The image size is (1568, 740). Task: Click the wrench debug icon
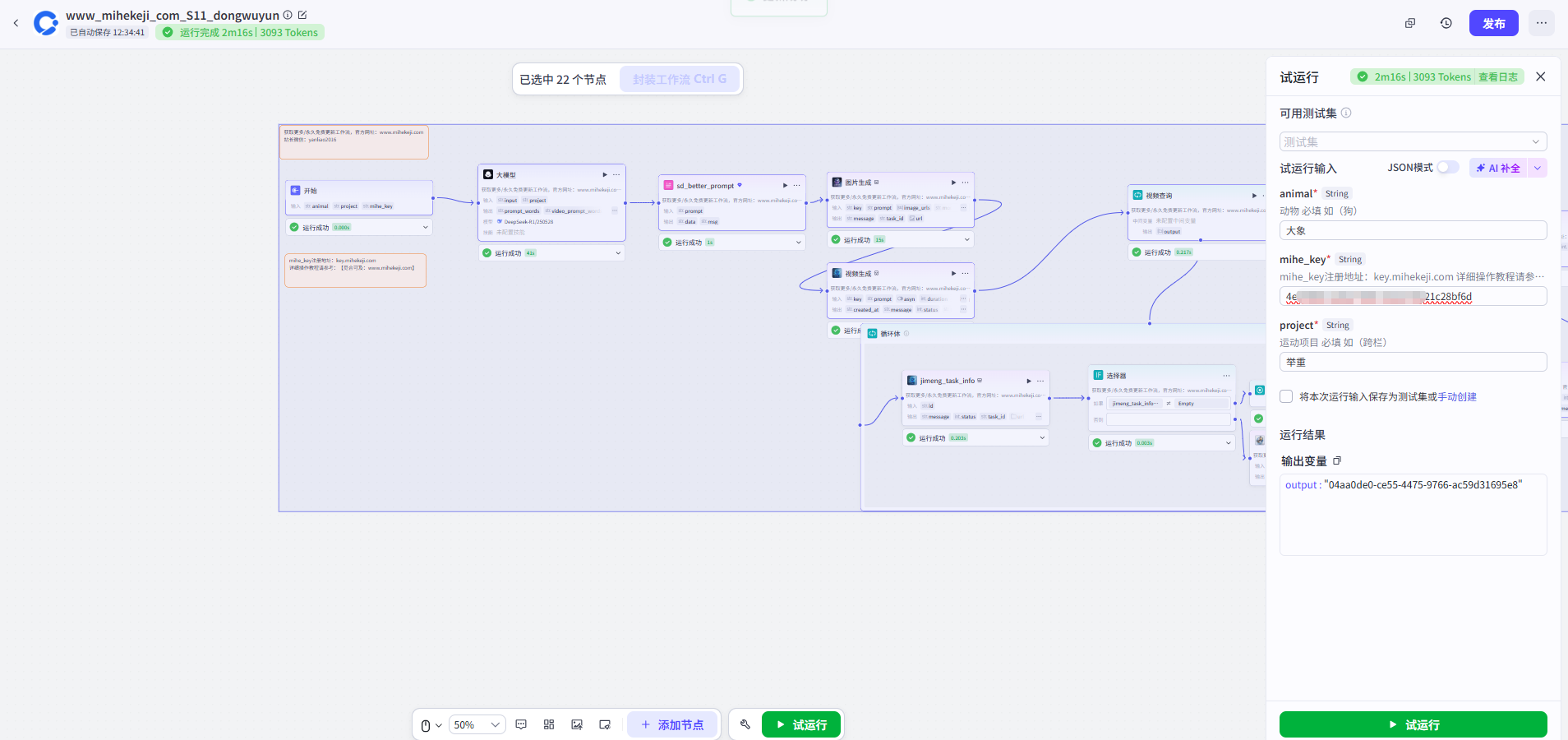tap(745, 724)
